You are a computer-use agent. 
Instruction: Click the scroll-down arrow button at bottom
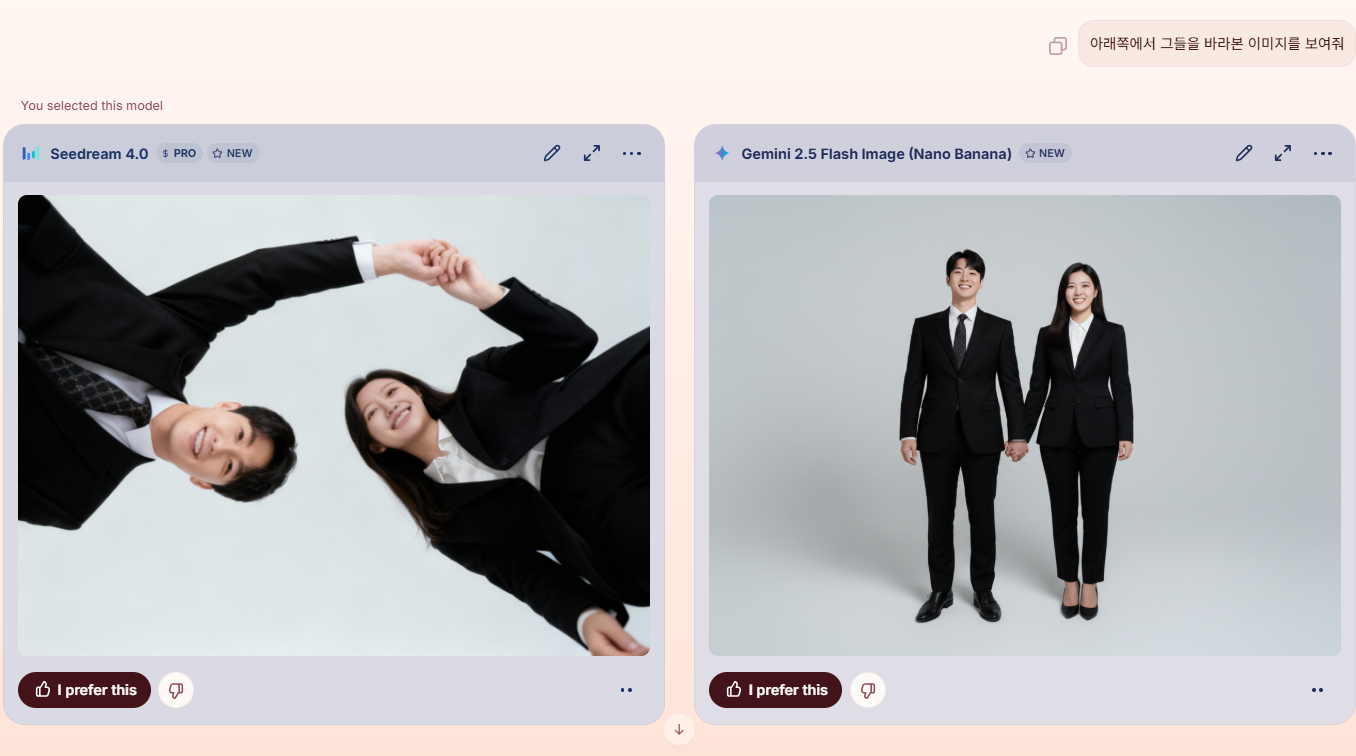pyautogui.click(x=679, y=730)
